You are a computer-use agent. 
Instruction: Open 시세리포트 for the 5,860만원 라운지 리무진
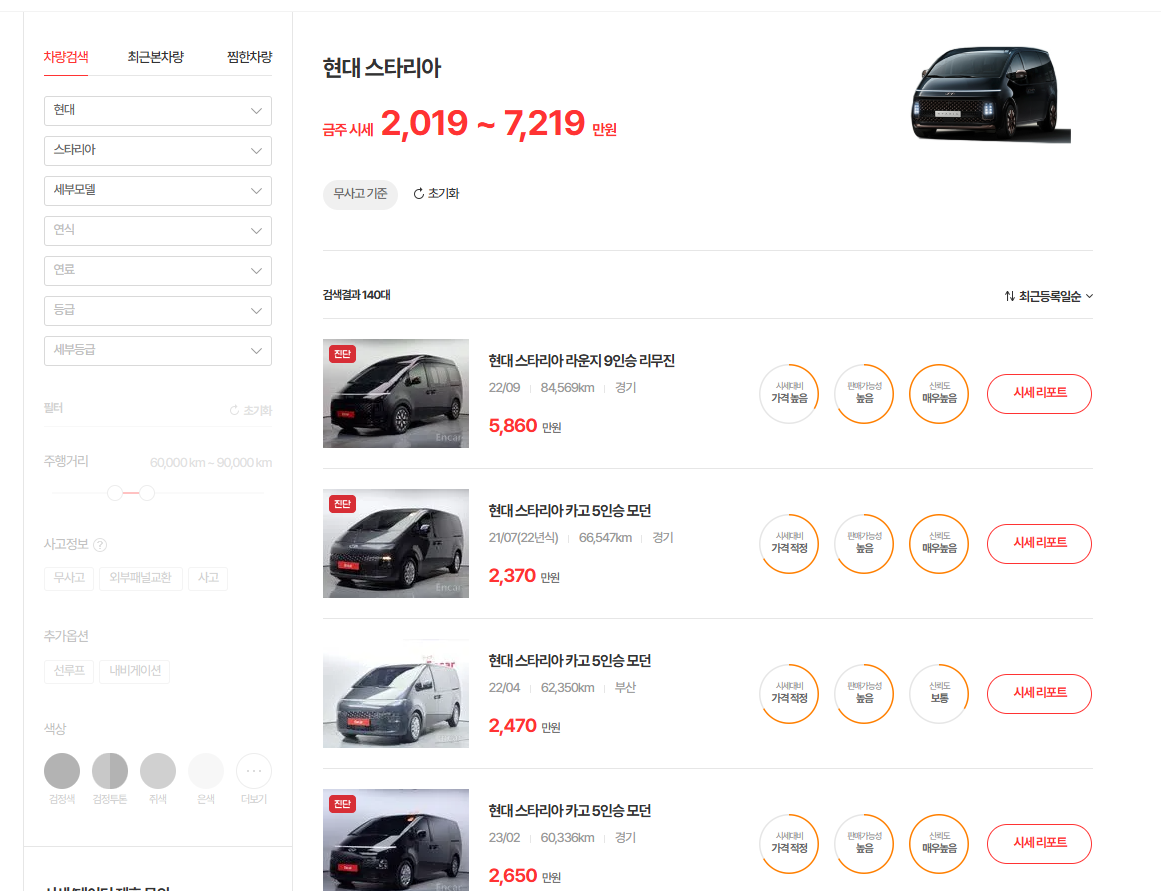1040,394
